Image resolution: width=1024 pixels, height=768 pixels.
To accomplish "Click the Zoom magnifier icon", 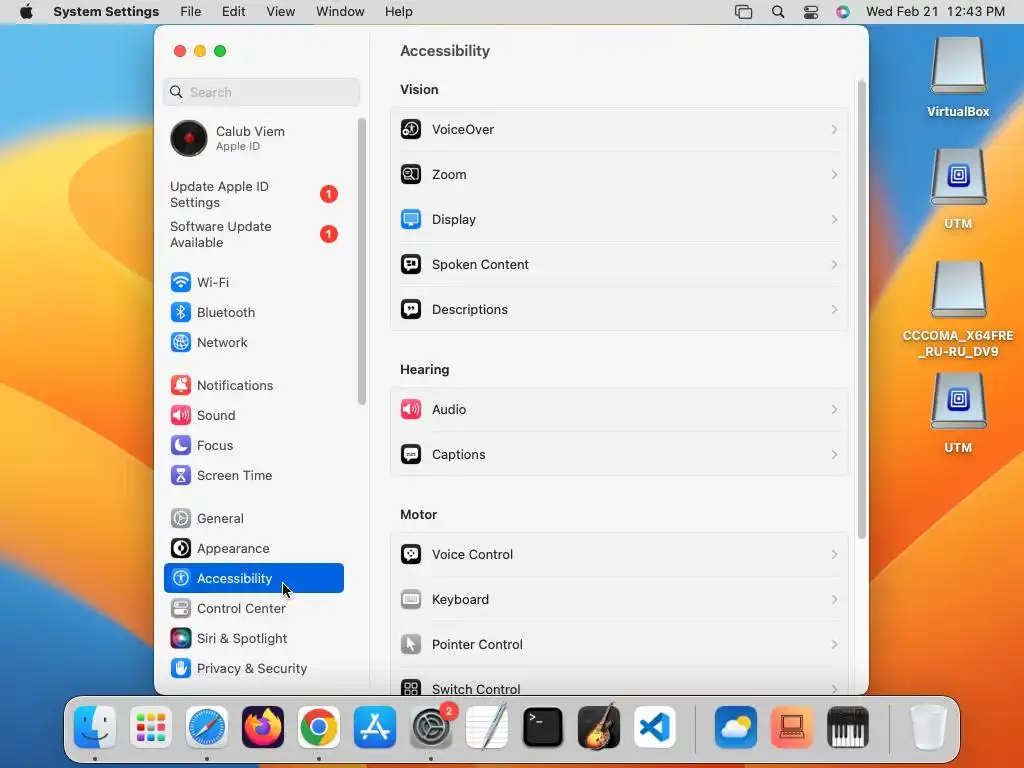I will 411,174.
